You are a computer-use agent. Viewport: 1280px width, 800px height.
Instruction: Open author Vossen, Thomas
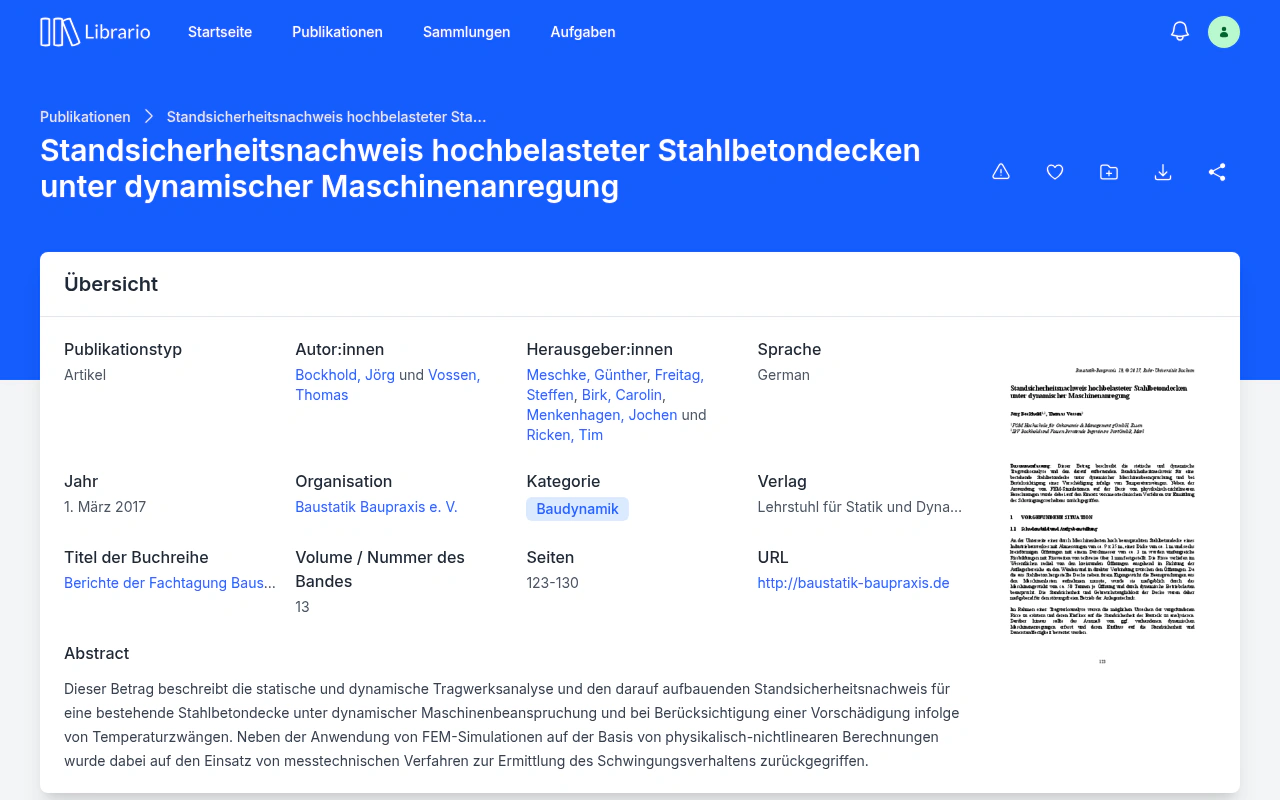click(x=387, y=385)
